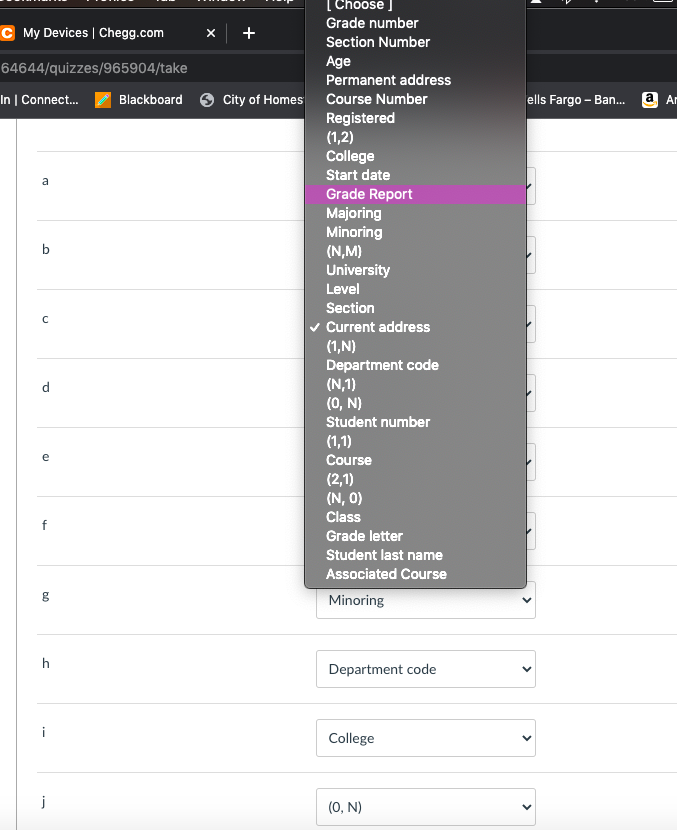677x830 pixels.
Task: Choose checked 'Current address' option
Action: [x=416, y=327]
